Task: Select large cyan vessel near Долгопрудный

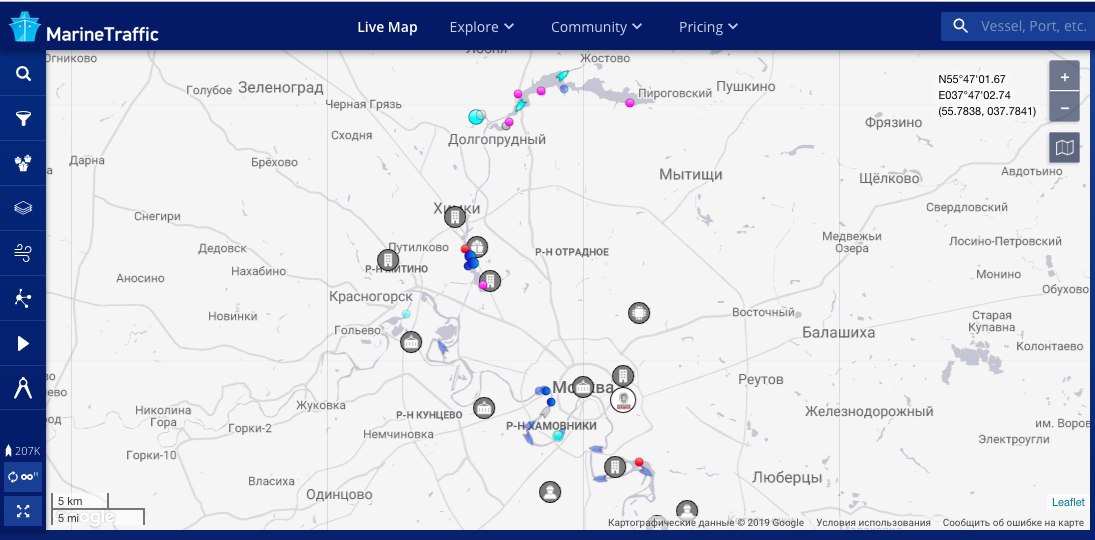Action: tap(476, 117)
